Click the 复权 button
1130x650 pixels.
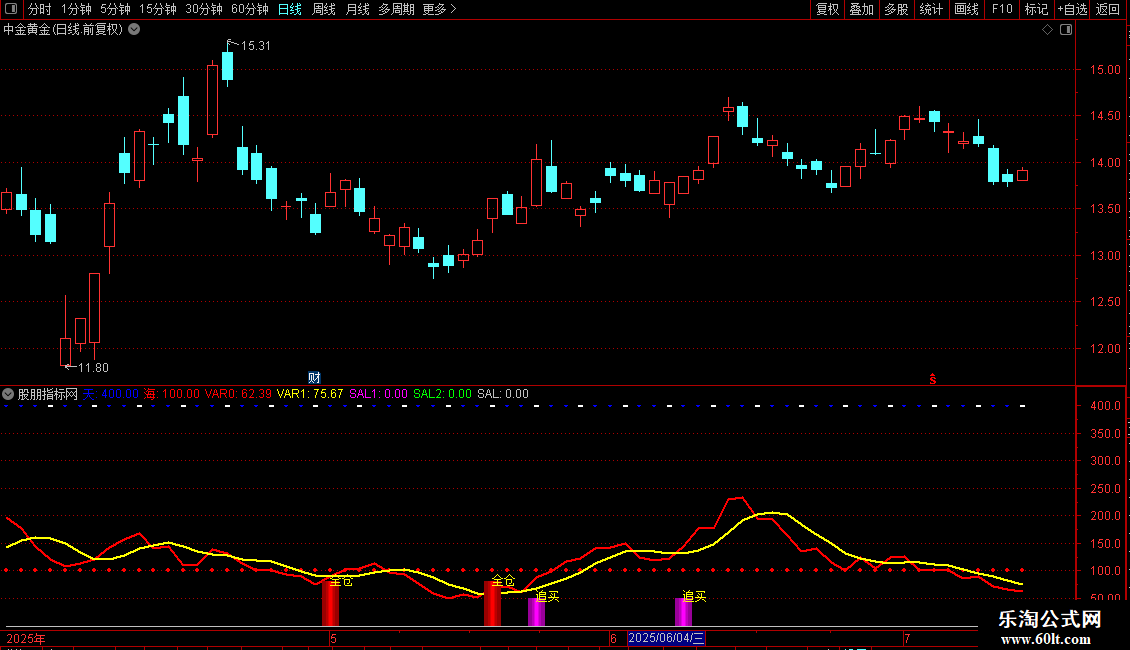(827, 9)
